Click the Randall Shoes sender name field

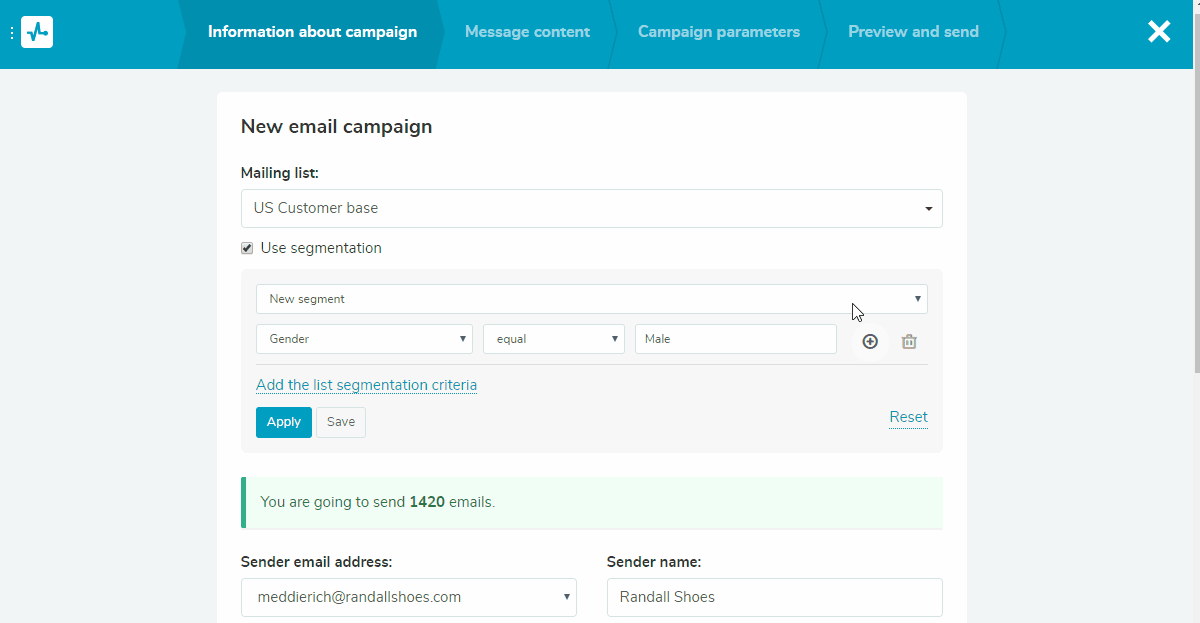tap(774, 597)
